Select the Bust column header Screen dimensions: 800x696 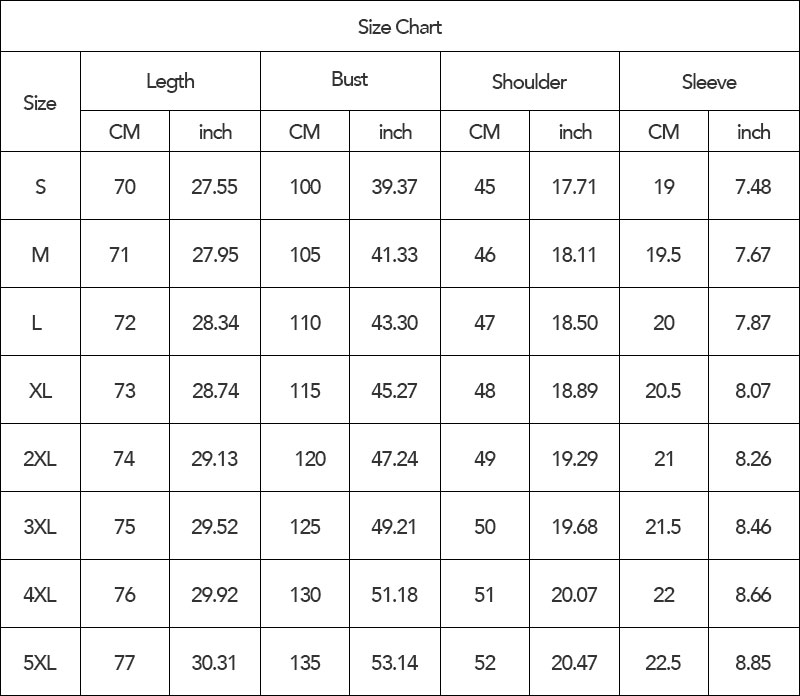pos(350,81)
